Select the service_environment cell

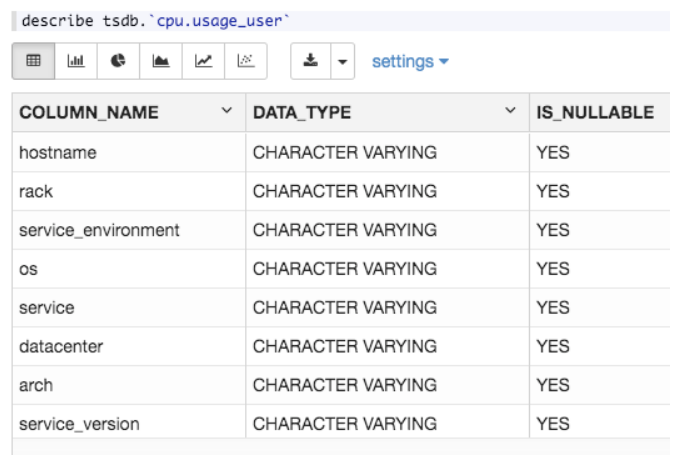(99, 230)
